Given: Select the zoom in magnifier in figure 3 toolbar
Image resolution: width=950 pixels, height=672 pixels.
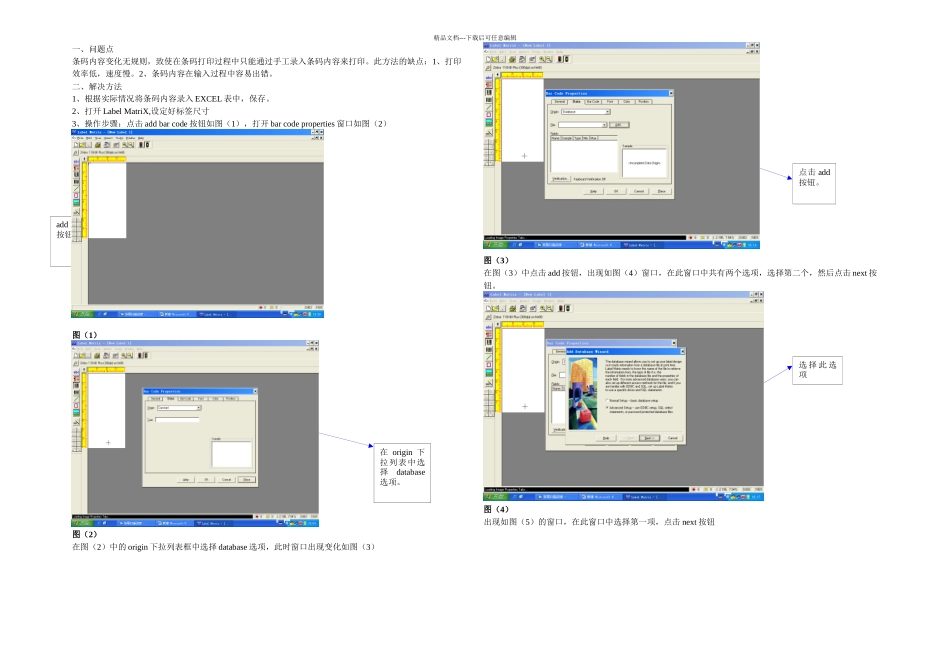Looking at the screenshot, I should point(542,59).
